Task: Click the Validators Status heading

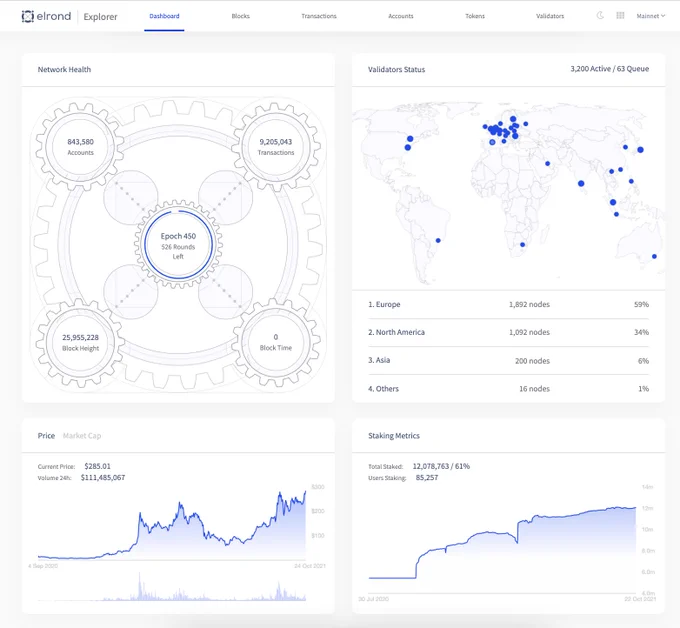Action: (396, 69)
